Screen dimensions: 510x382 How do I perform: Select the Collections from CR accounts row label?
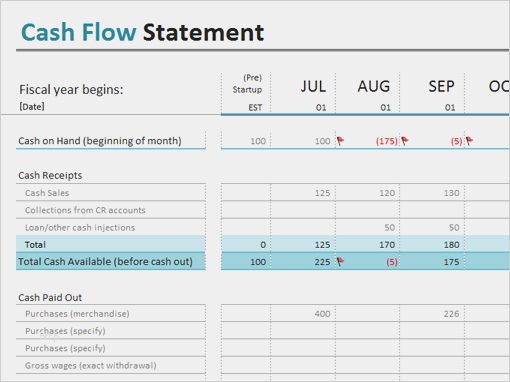85,210
